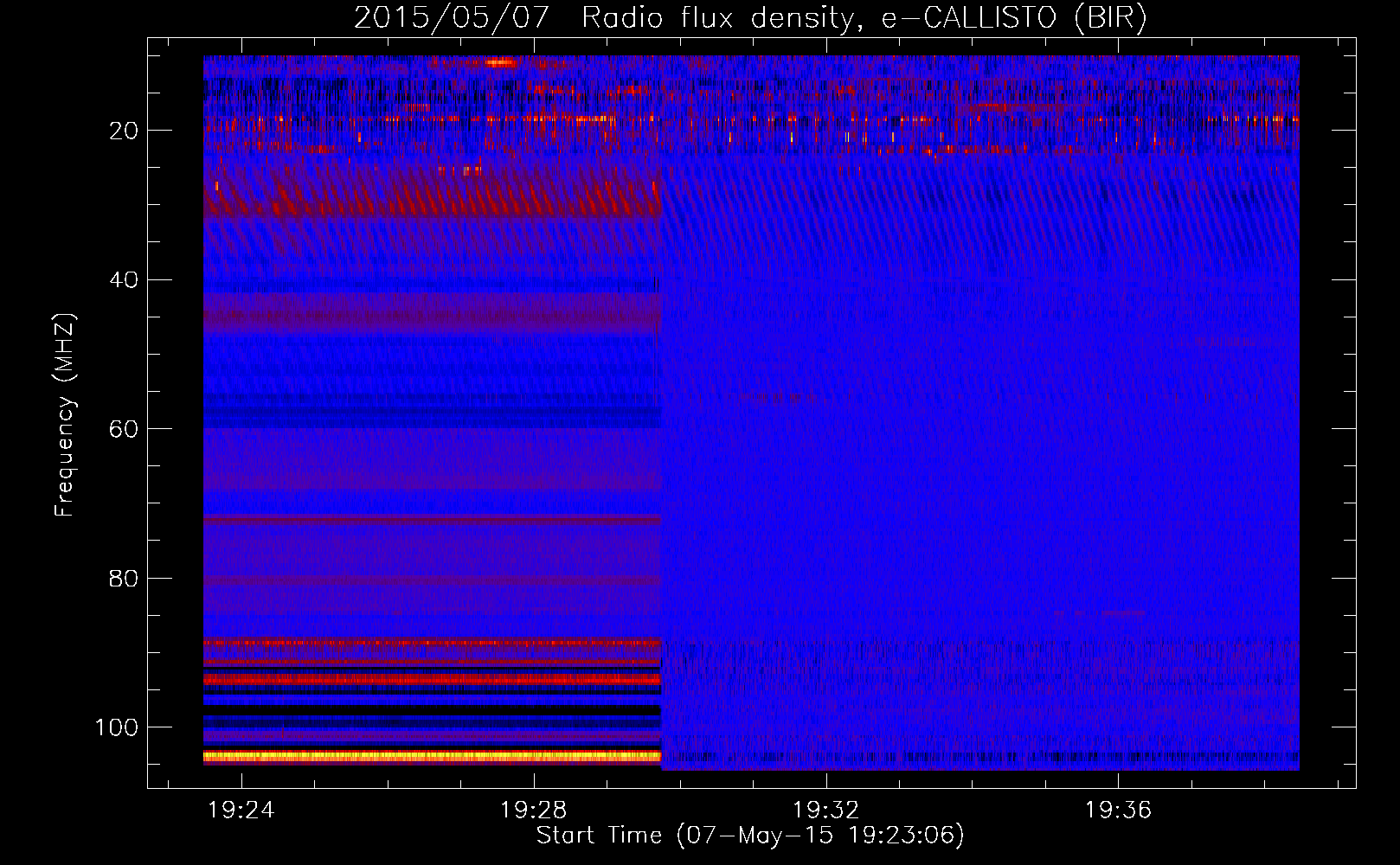Image resolution: width=1400 pixels, height=865 pixels.
Task: Click the 40 MHz frequency tick label
Action: 124,280
